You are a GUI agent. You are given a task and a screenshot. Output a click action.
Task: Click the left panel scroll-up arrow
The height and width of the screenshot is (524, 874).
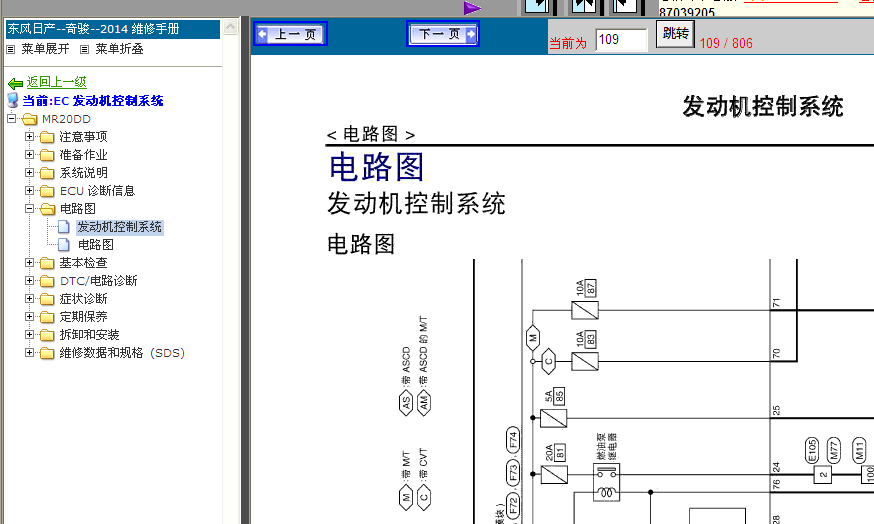coord(231,27)
